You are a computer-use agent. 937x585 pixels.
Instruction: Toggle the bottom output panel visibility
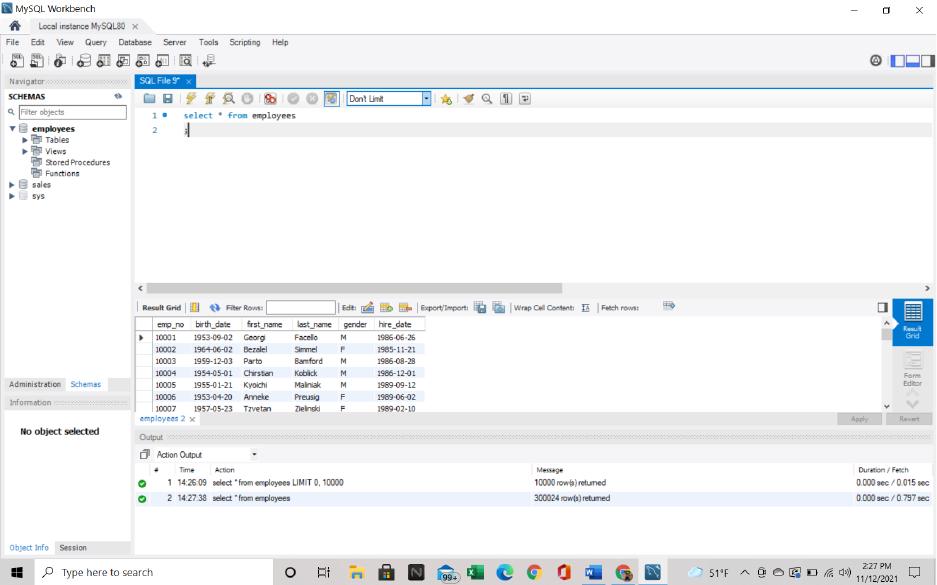912,60
